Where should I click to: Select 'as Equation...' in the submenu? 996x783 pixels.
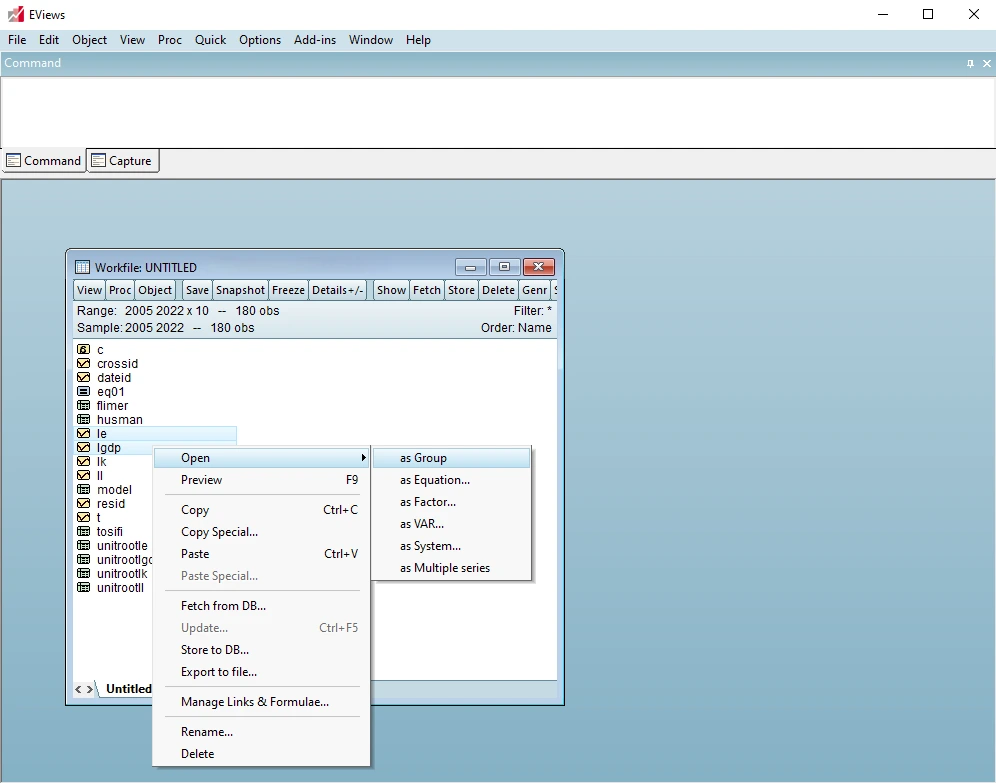coord(435,480)
